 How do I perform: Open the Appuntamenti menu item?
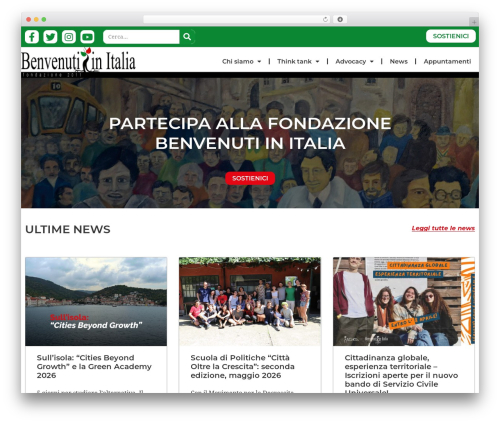[x=447, y=61]
